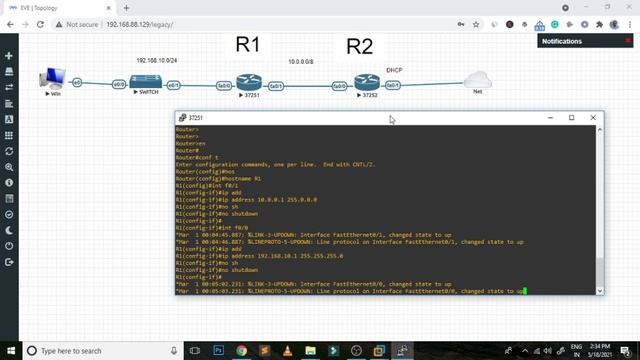Open the Chrome profile avatar
Screen dimensions: 640x360
click(x=614, y=24)
